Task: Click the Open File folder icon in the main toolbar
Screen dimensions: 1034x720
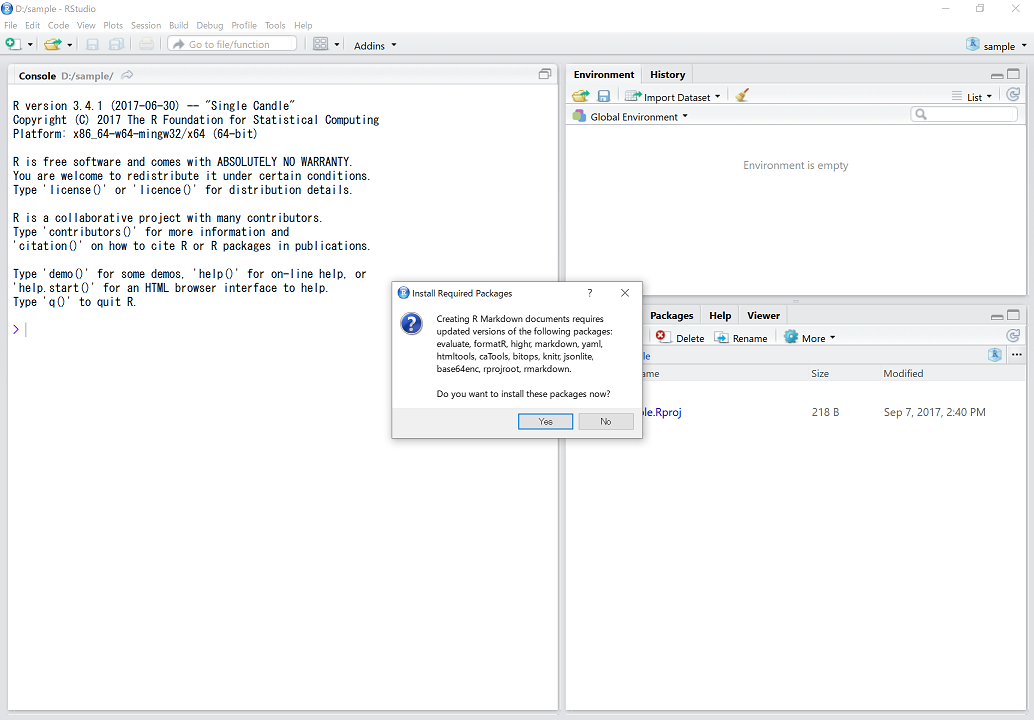Action: (52, 44)
